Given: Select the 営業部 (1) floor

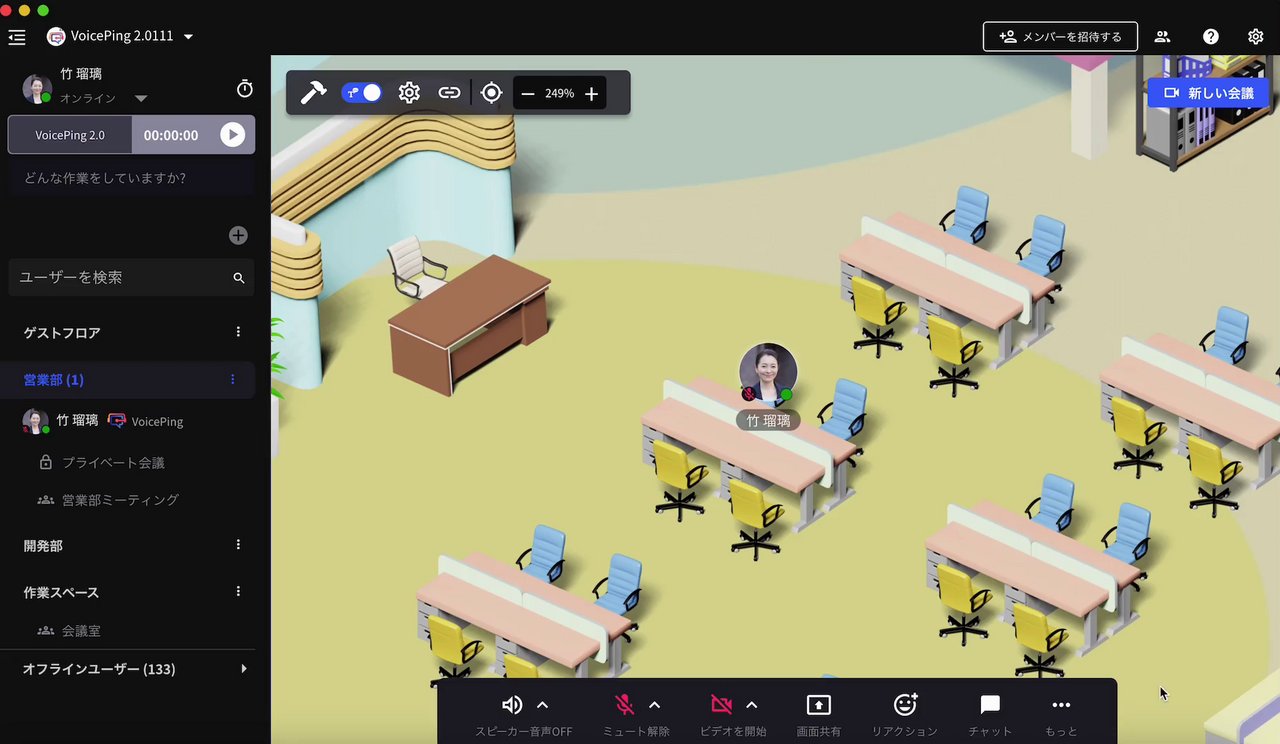Looking at the screenshot, I should click(54, 380).
